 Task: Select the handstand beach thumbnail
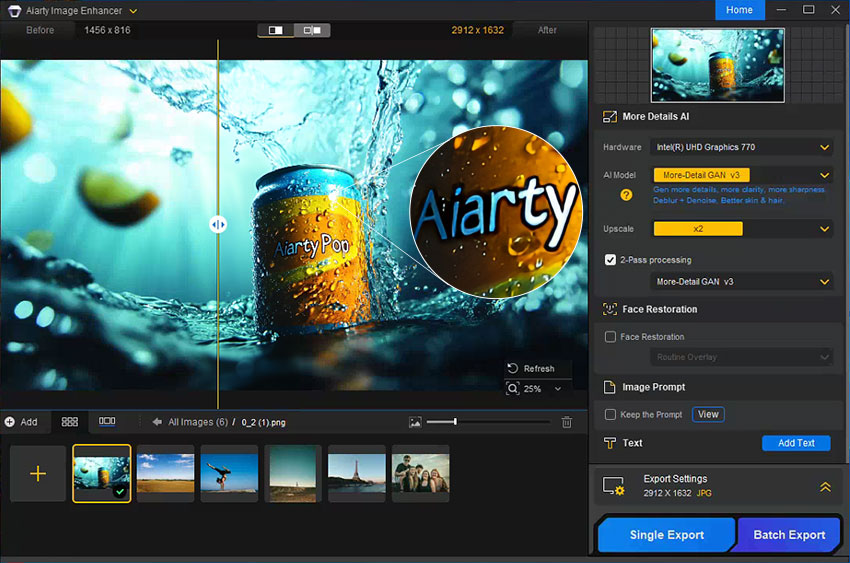coord(229,474)
